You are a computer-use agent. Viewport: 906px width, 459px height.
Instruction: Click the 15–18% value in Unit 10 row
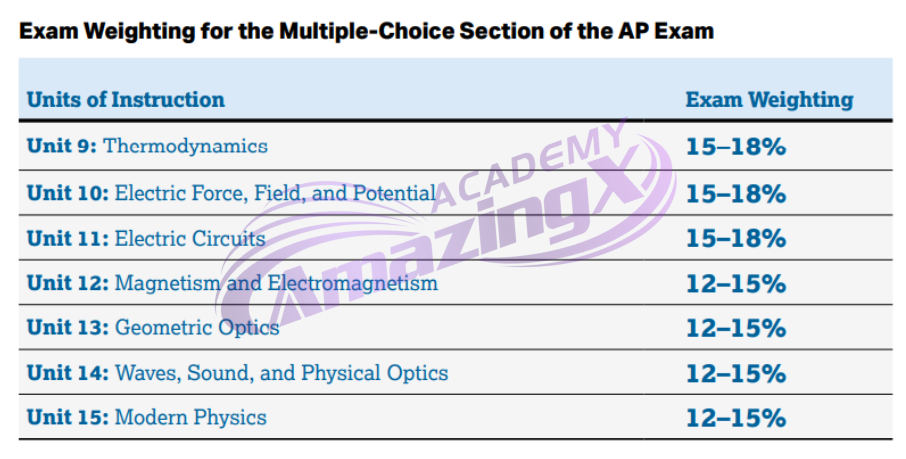point(736,194)
